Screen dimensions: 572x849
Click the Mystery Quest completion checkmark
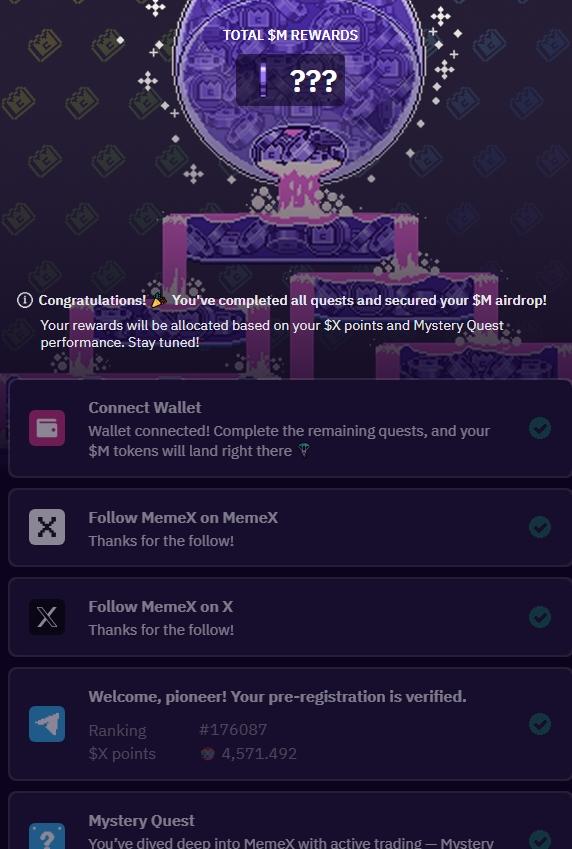pyautogui.click(x=540, y=840)
